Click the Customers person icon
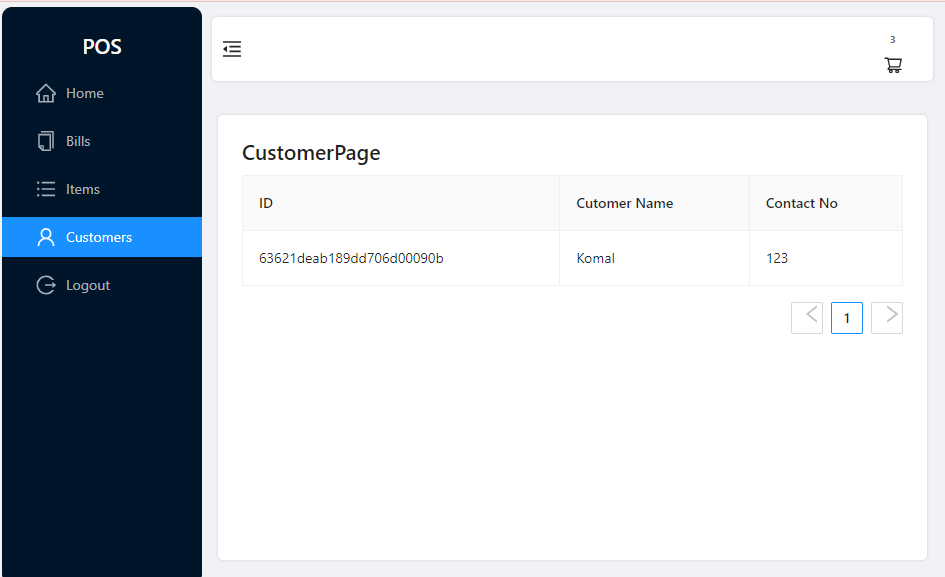The height and width of the screenshot is (577, 945). 46,237
